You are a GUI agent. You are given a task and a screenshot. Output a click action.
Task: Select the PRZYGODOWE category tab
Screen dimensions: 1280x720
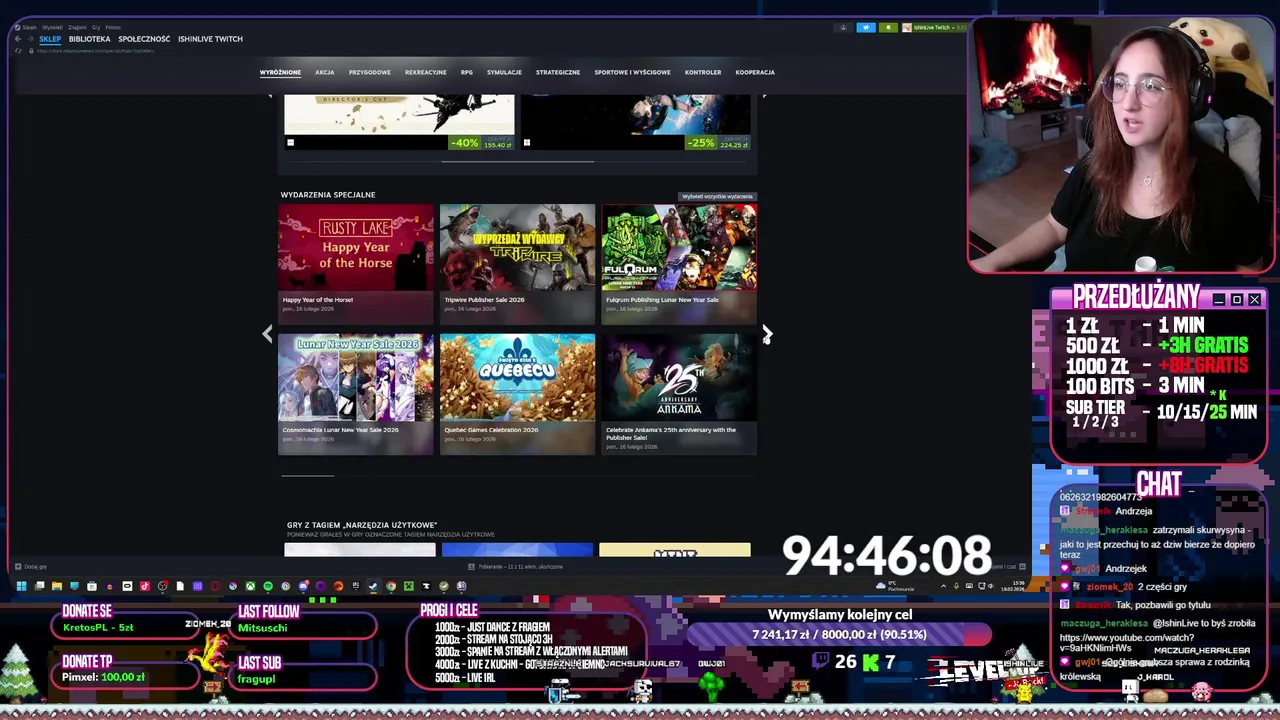(x=370, y=72)
